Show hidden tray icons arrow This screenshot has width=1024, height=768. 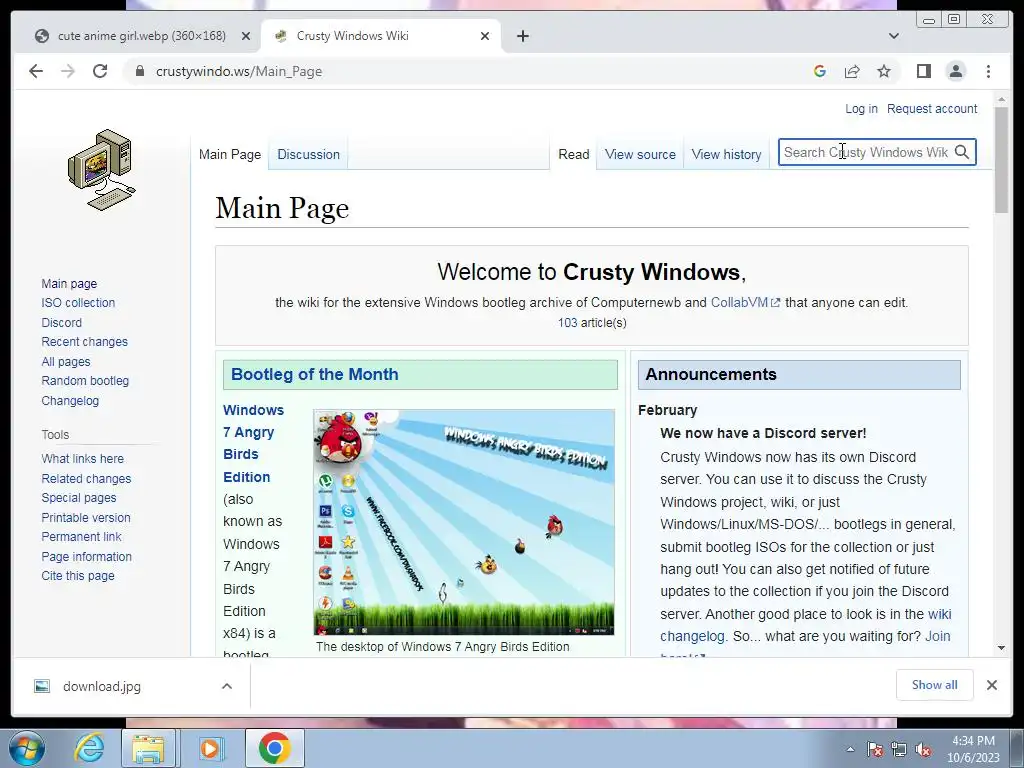tap(850, 749)
